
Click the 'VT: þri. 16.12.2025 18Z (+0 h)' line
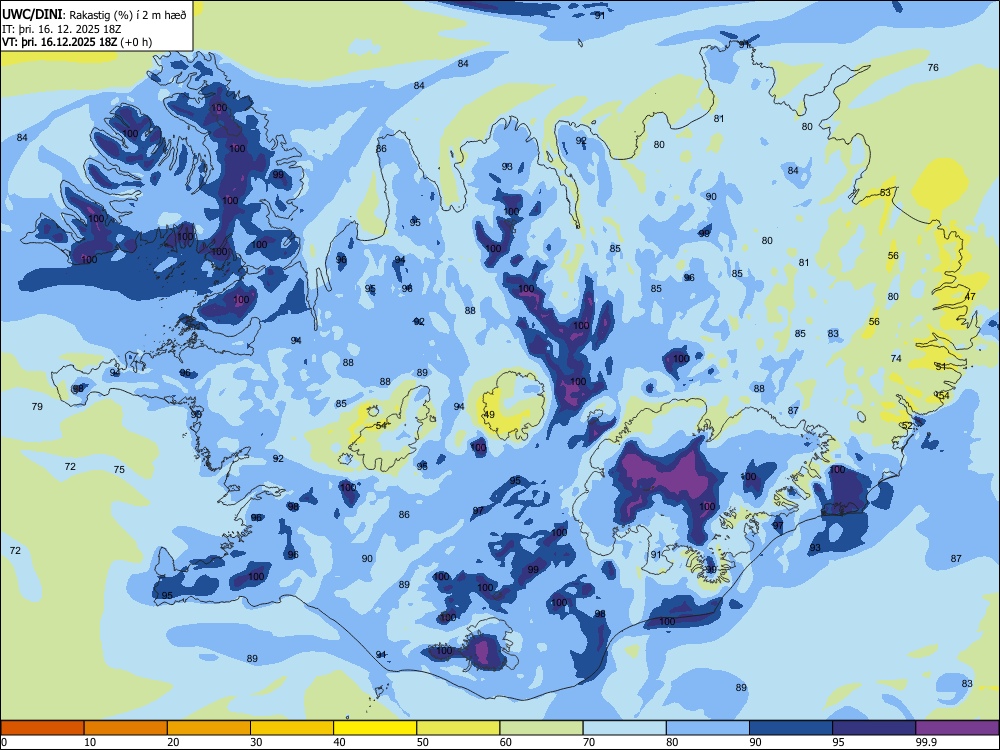(77, 42)
